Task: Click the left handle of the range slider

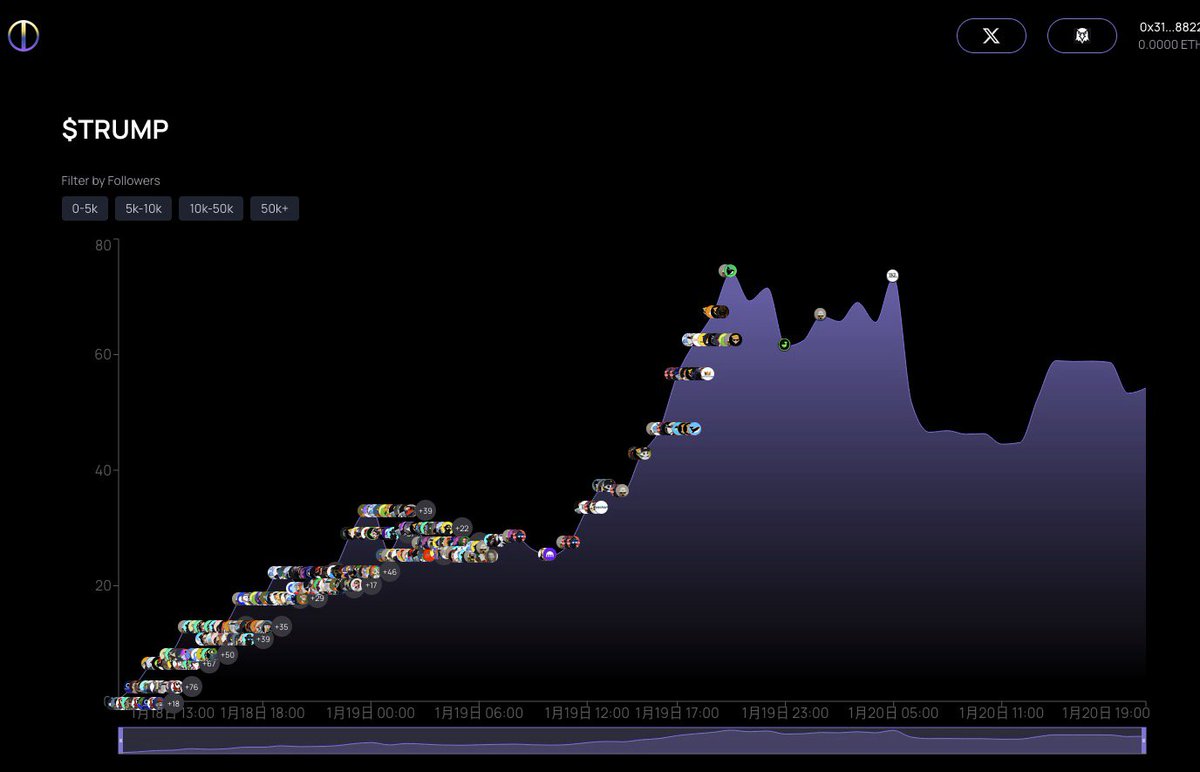Action: (121, 740)
